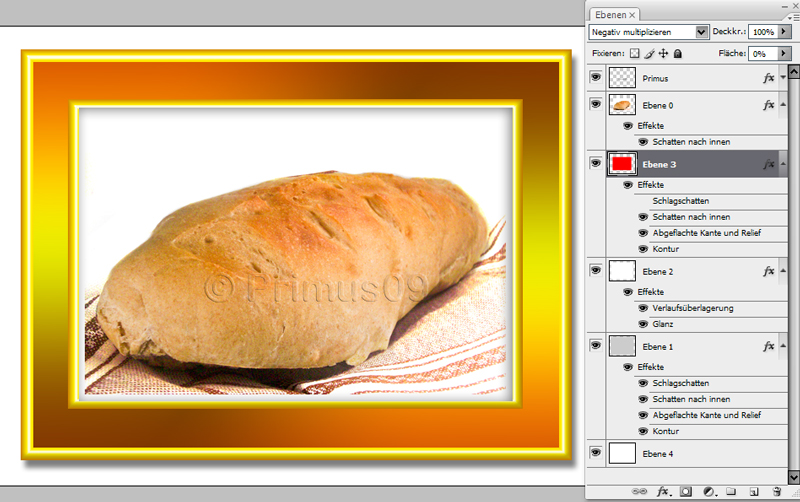Enable lock transparent pixels
The image size is (800, 502).
pyautogui.click(x=634, y=53)
